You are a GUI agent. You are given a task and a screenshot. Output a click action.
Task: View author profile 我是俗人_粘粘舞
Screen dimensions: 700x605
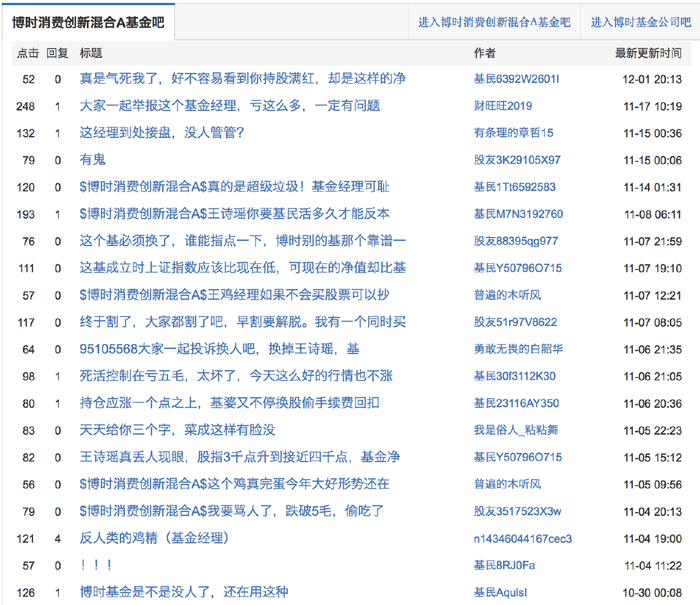[x=516, y=430]
